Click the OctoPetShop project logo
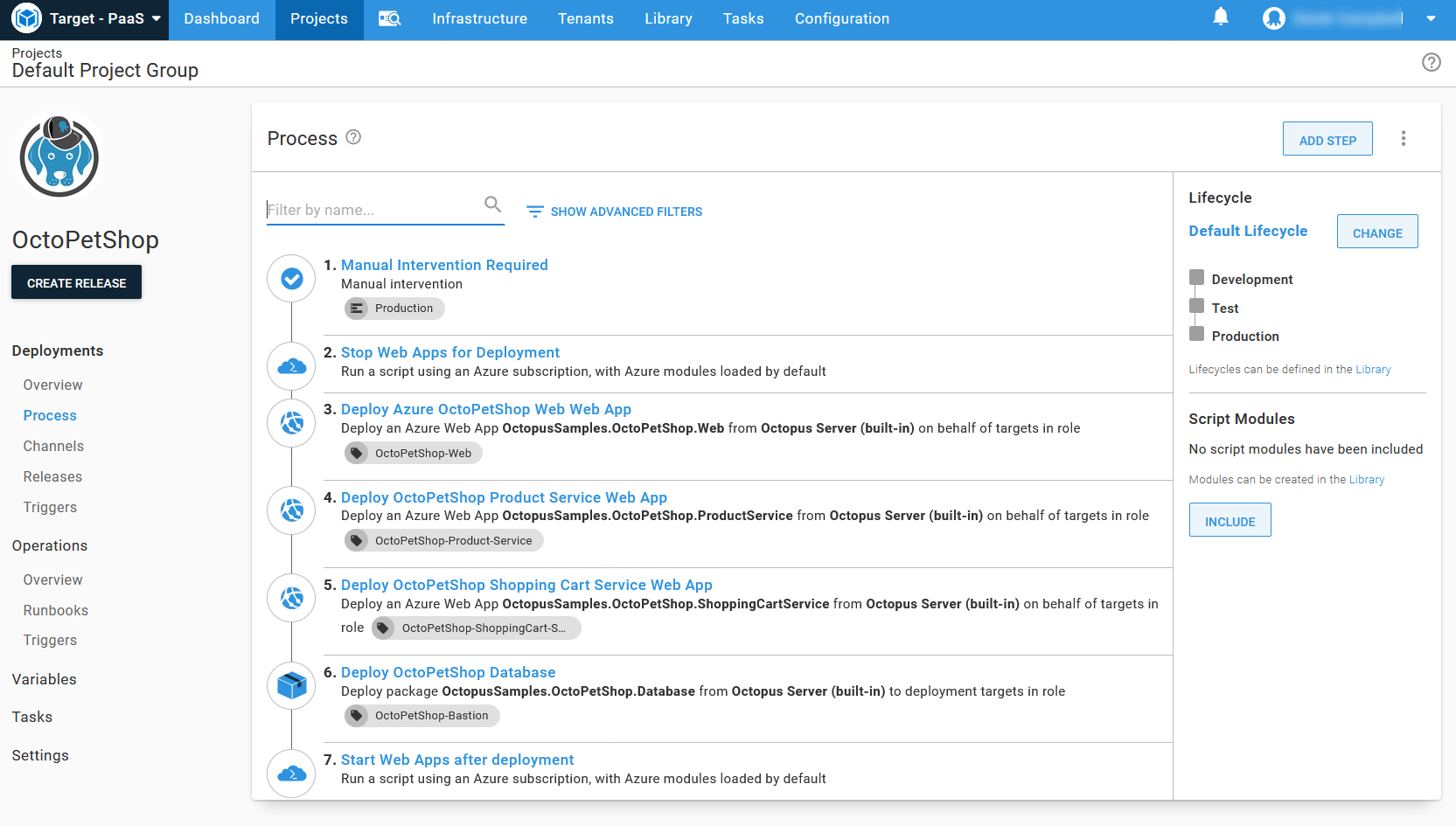The image size is (1456, 826). coord(59,157)
